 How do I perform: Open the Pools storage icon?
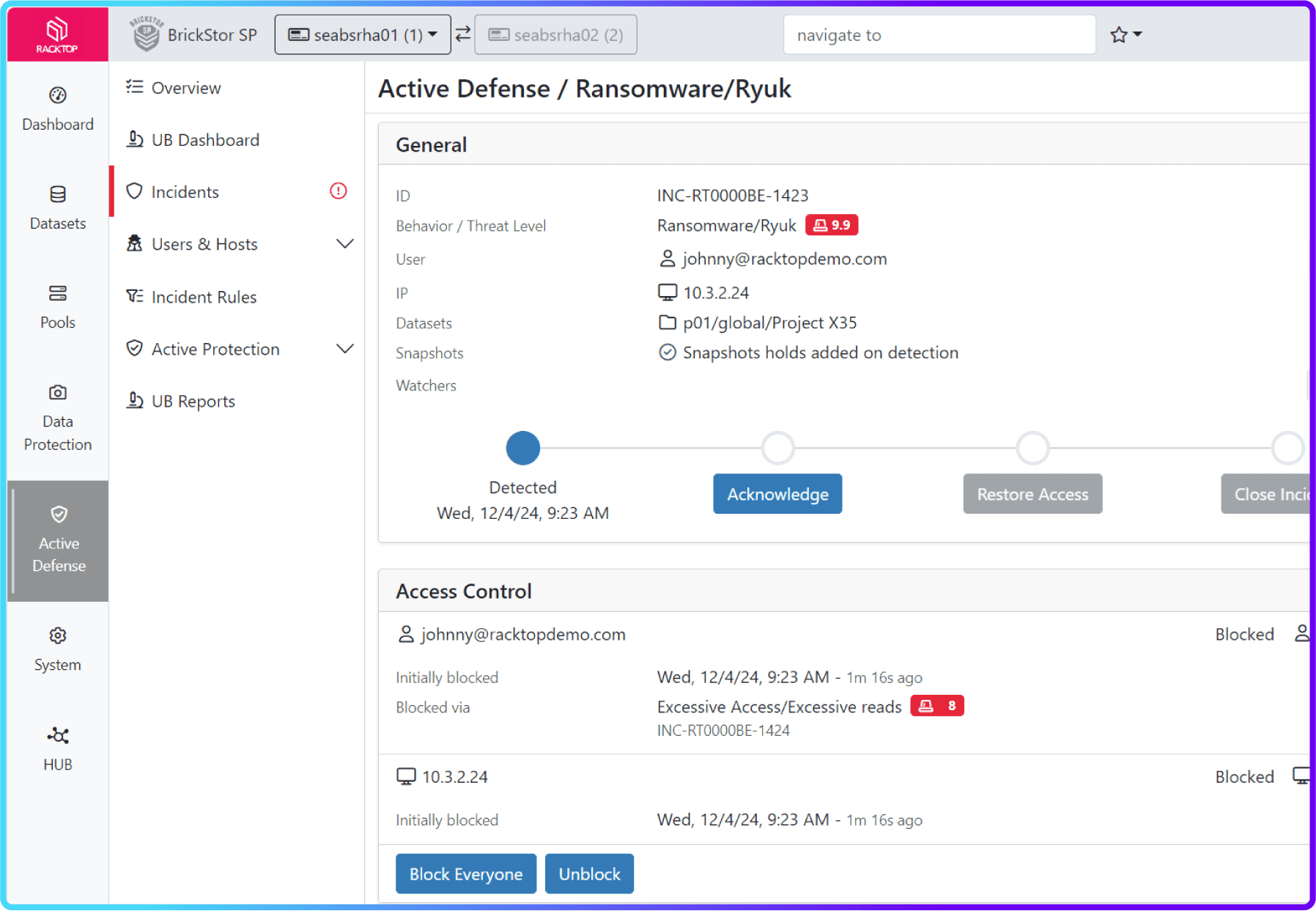[58, 293]
